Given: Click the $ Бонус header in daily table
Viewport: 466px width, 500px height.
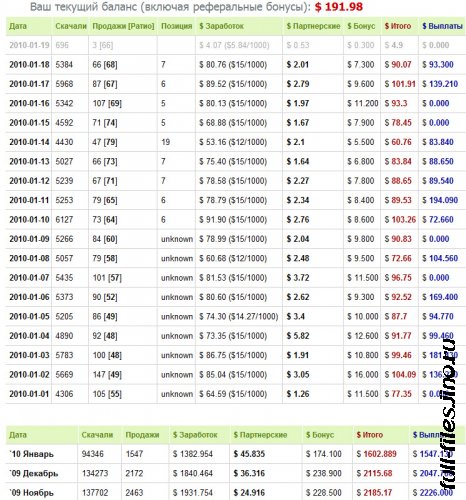Looking at the screenshot, I should pyautogui.click(x=361, y=26).
